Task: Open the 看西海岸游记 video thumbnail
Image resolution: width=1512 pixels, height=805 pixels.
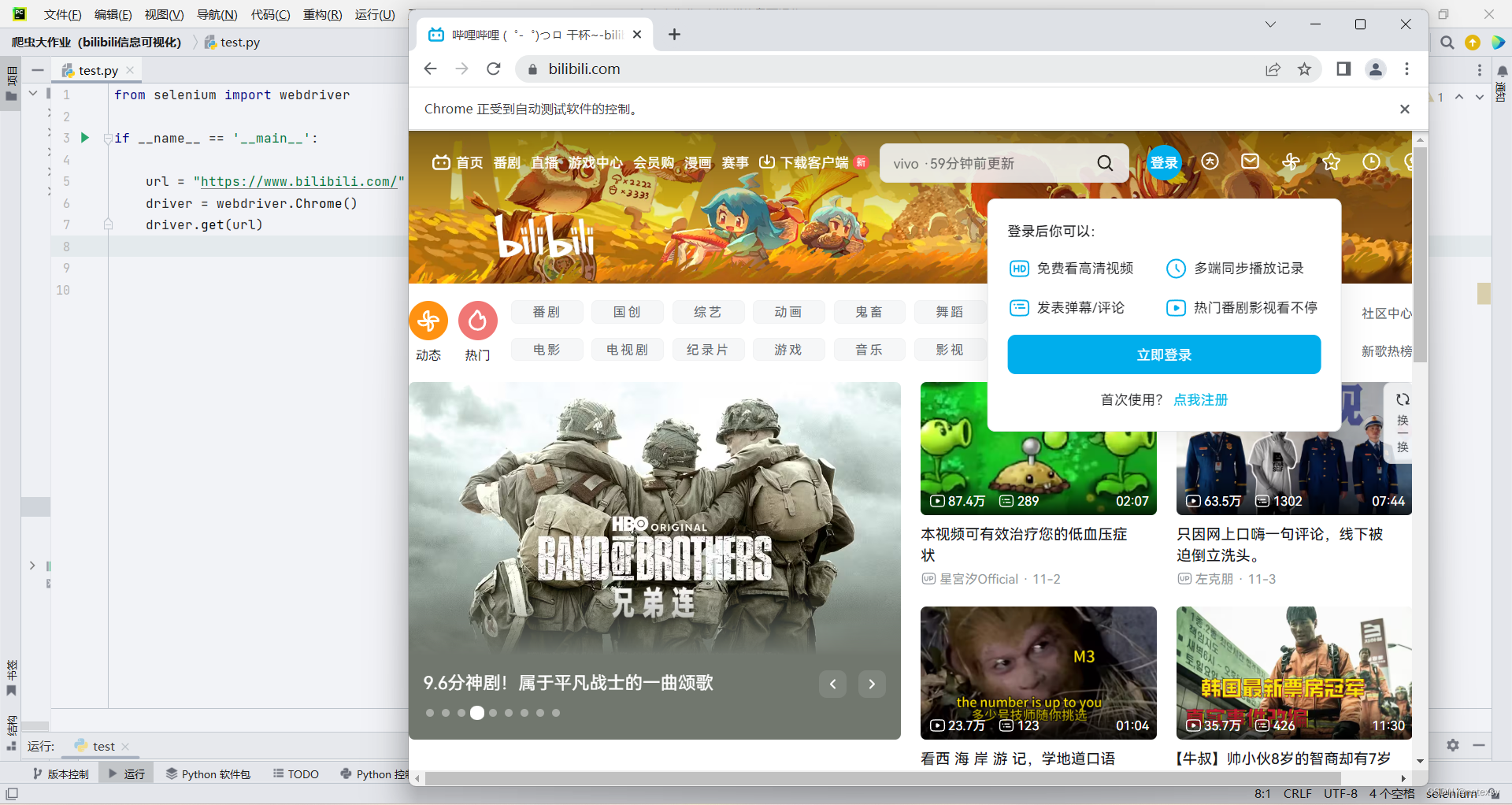Action: pos(1039,673)
